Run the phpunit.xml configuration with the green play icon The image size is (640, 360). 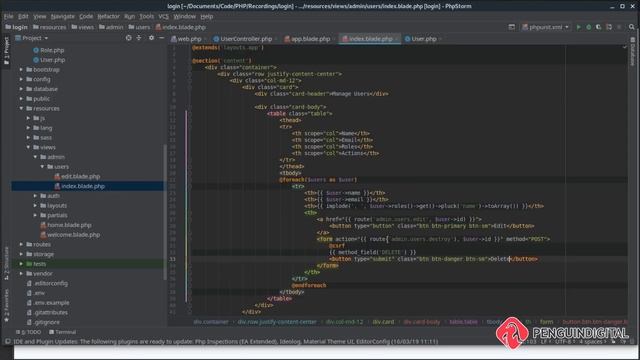point(578,27)
